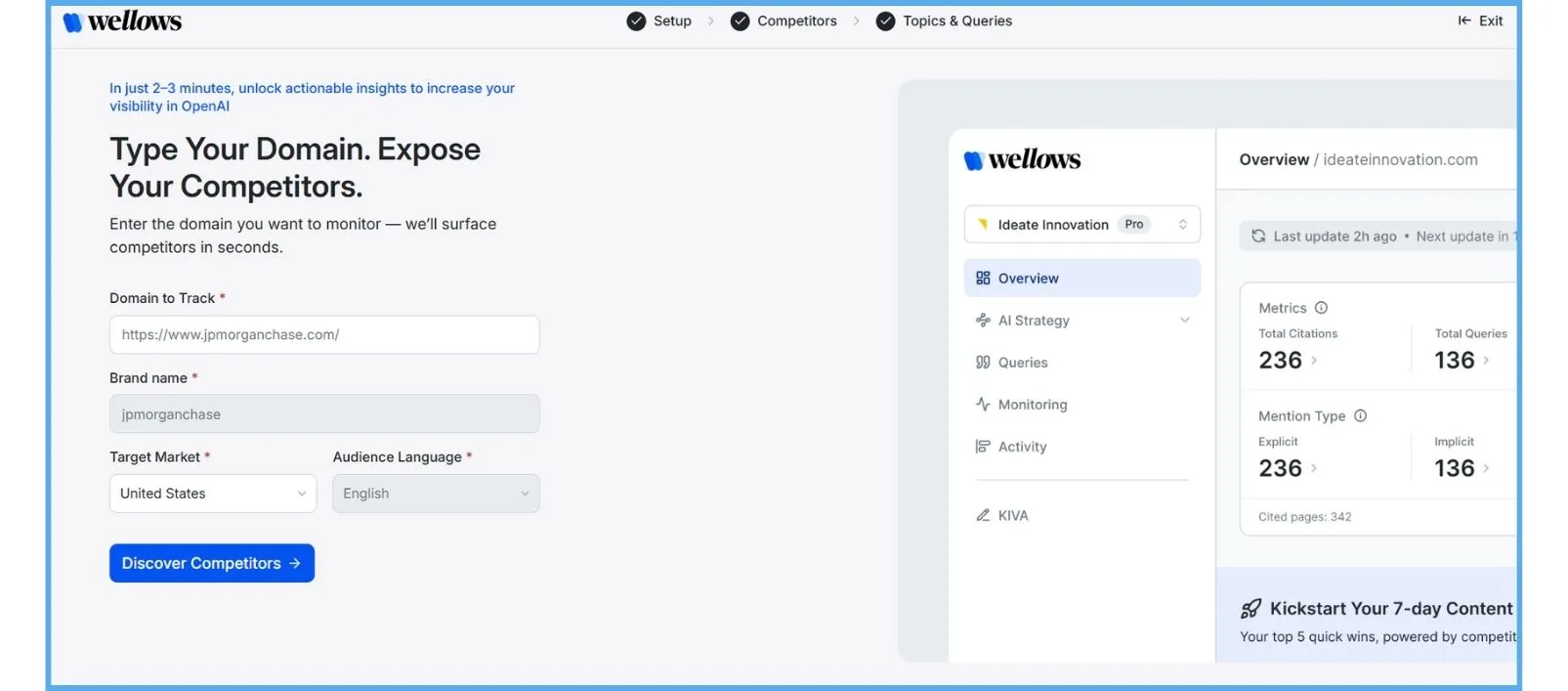Click the AI Strategy icon in sidebar
The image size is (1568, 691).
click(983, 320)
